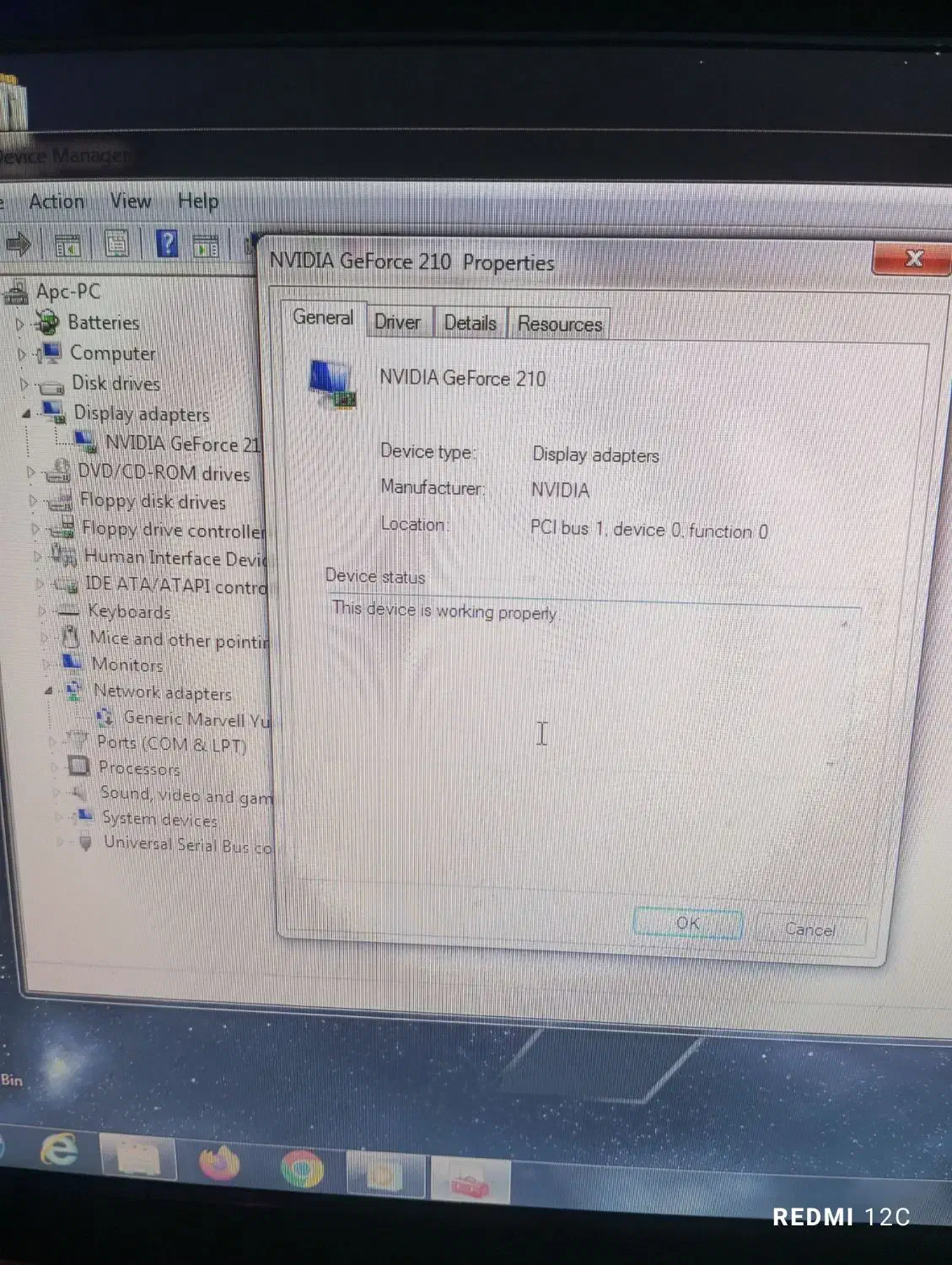This screenshot has width=952, height=1265.
Task: Select the System devices tree item
Action: click(x=160, y=819)
